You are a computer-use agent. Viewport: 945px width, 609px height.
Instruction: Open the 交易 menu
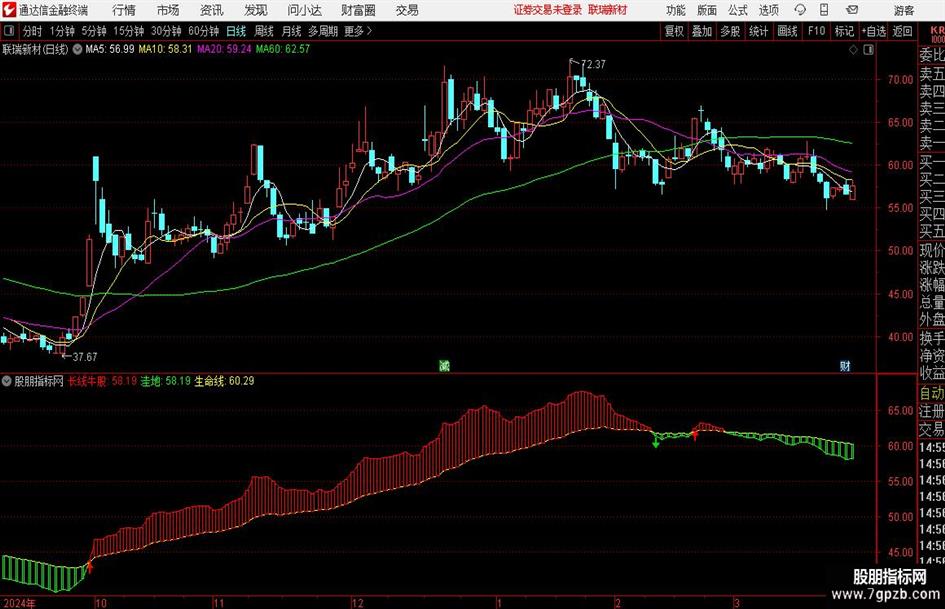(407, 10)
